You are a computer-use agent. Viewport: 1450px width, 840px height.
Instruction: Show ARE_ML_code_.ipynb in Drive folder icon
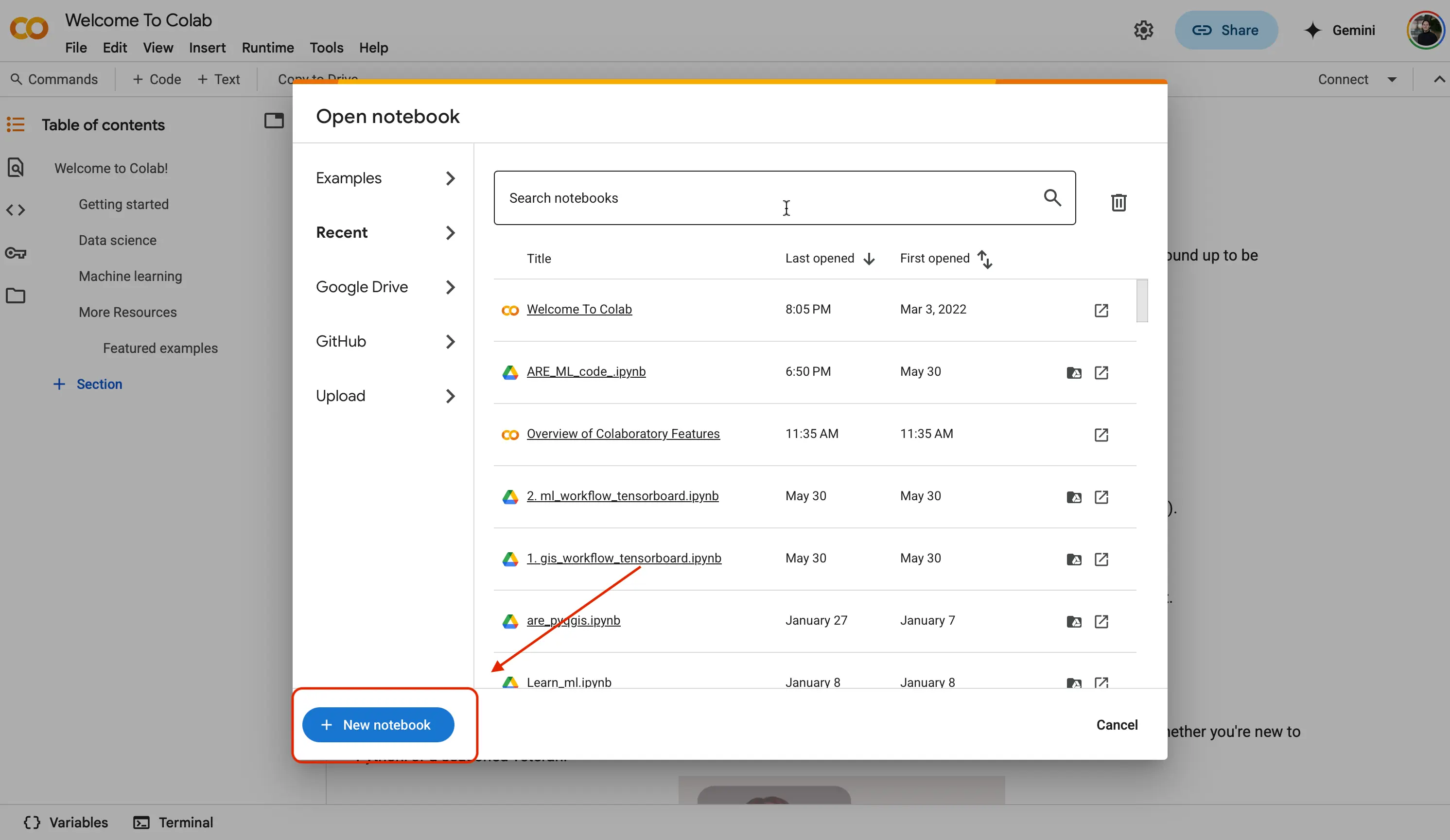pyautogui.click(x=1074, y=373)
